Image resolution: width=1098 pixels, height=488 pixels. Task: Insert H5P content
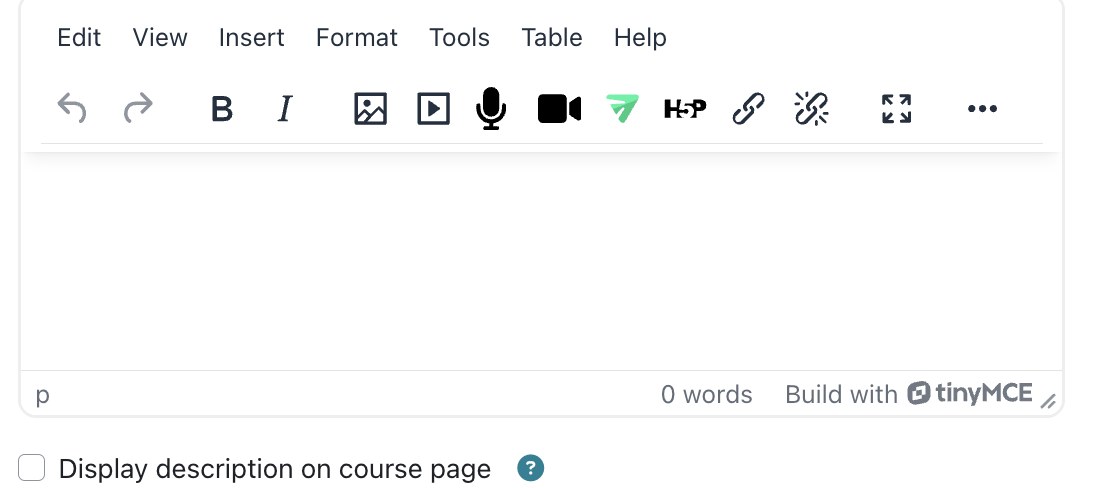point(685,109)
